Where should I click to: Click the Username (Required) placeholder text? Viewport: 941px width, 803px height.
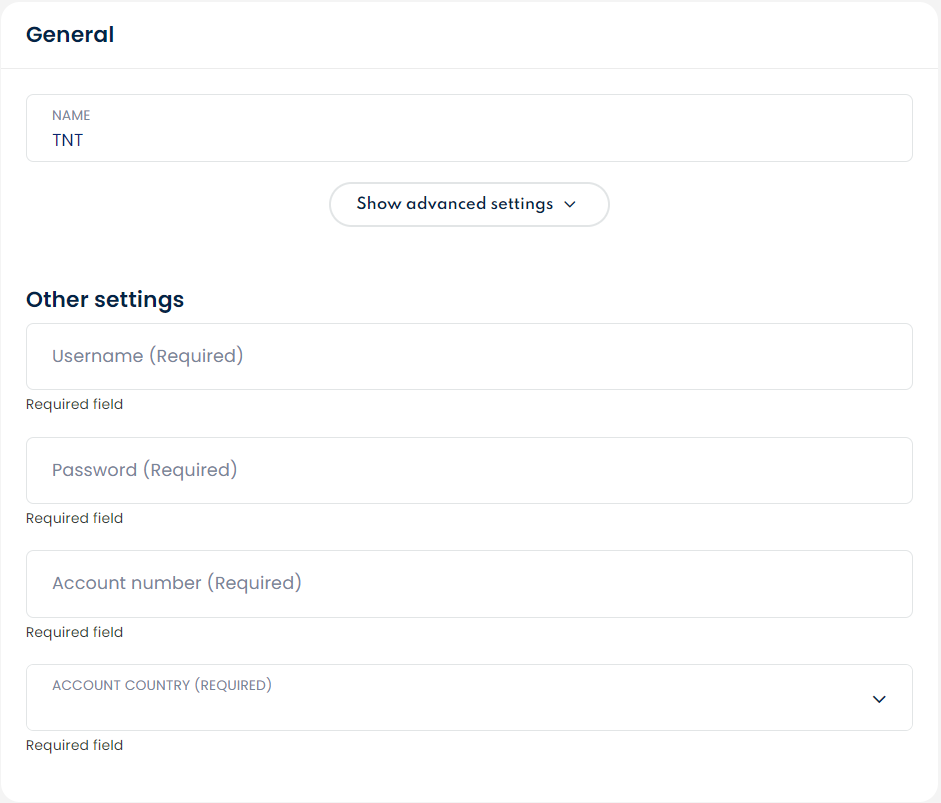[x=148, y=356]
